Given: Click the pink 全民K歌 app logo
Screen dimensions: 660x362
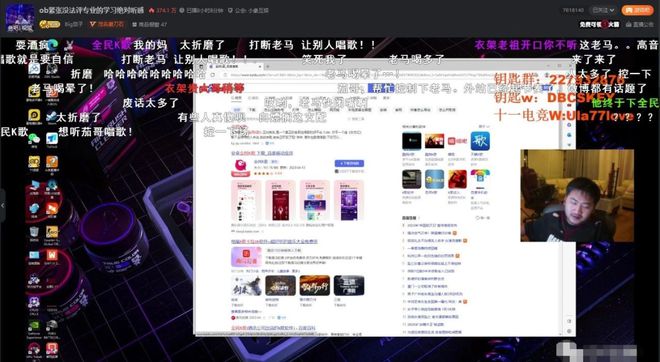Looking at the screenshot, I should (x=241, y=168).
